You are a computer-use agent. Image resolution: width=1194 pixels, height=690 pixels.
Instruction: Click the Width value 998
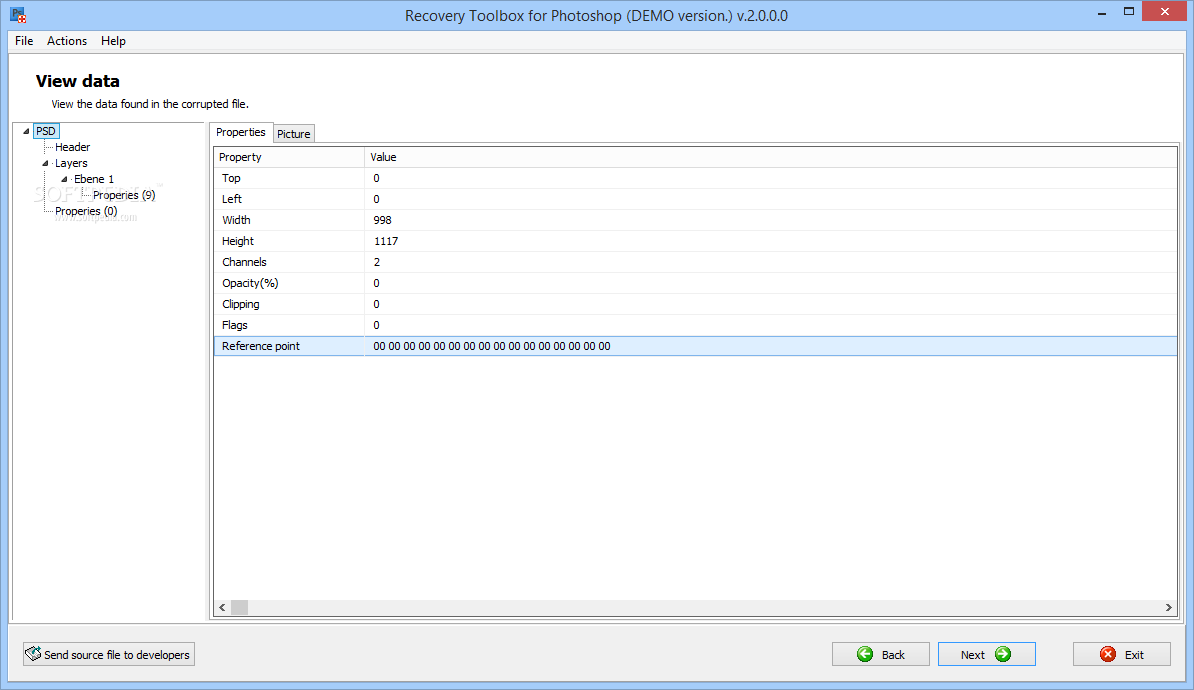click(382, 220)
